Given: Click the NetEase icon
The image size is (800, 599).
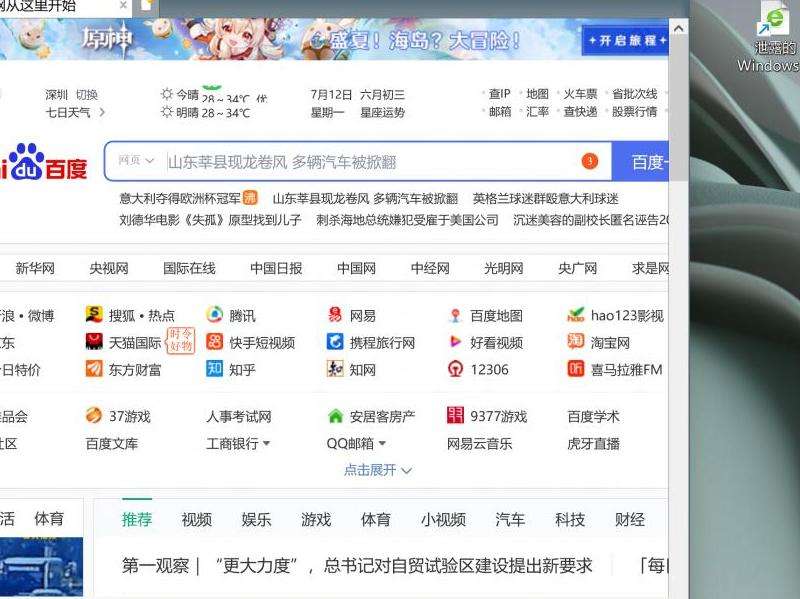Looking at the screenshot, I should click(335, 316).
